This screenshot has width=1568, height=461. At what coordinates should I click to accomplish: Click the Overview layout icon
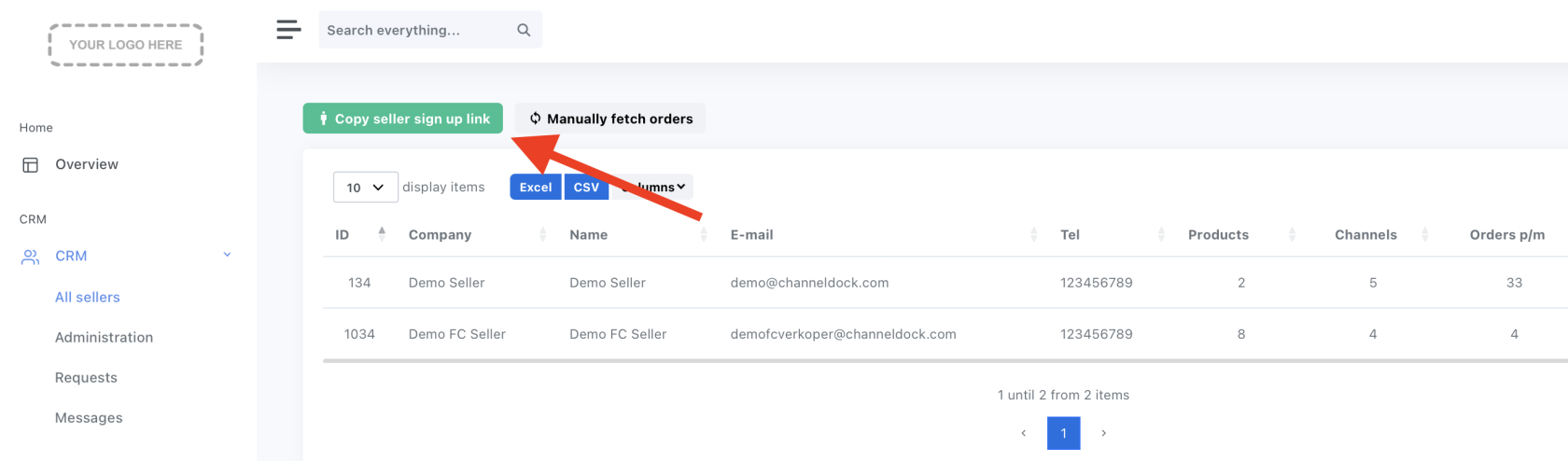(x=30, y=165)
